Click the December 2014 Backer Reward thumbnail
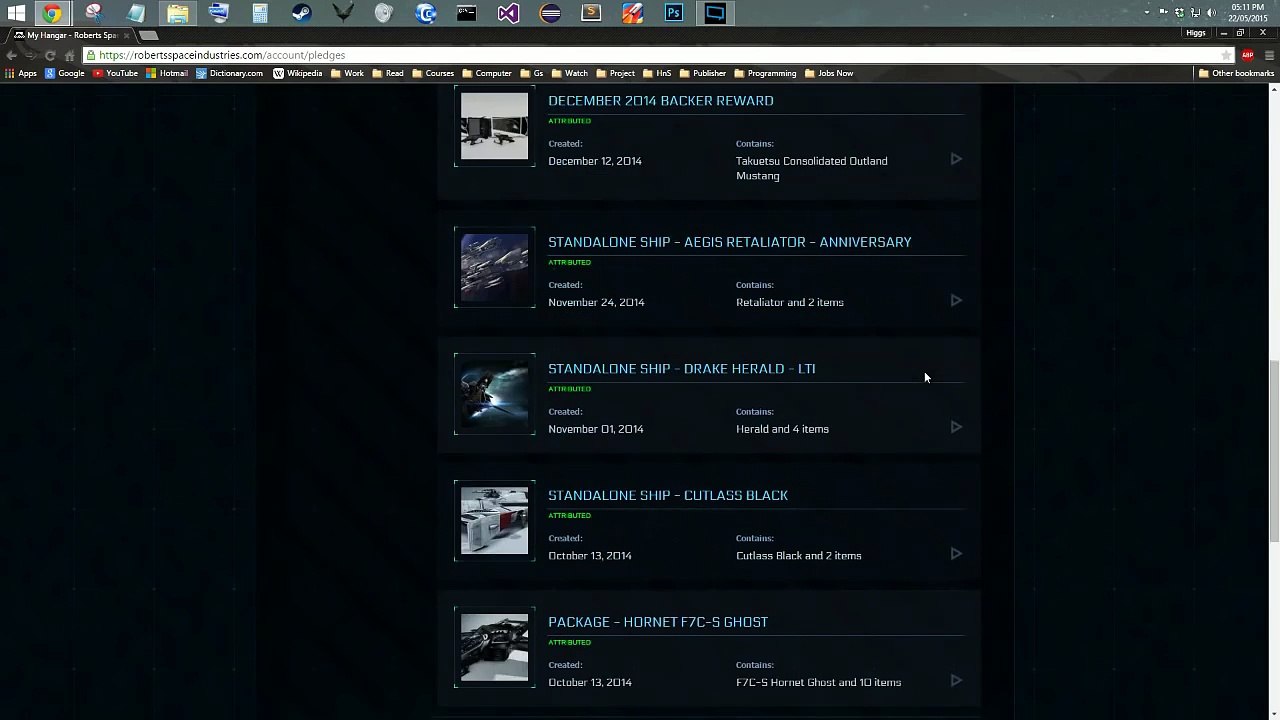This screenshot has height=720, width=1280. (x=494, y=126)
